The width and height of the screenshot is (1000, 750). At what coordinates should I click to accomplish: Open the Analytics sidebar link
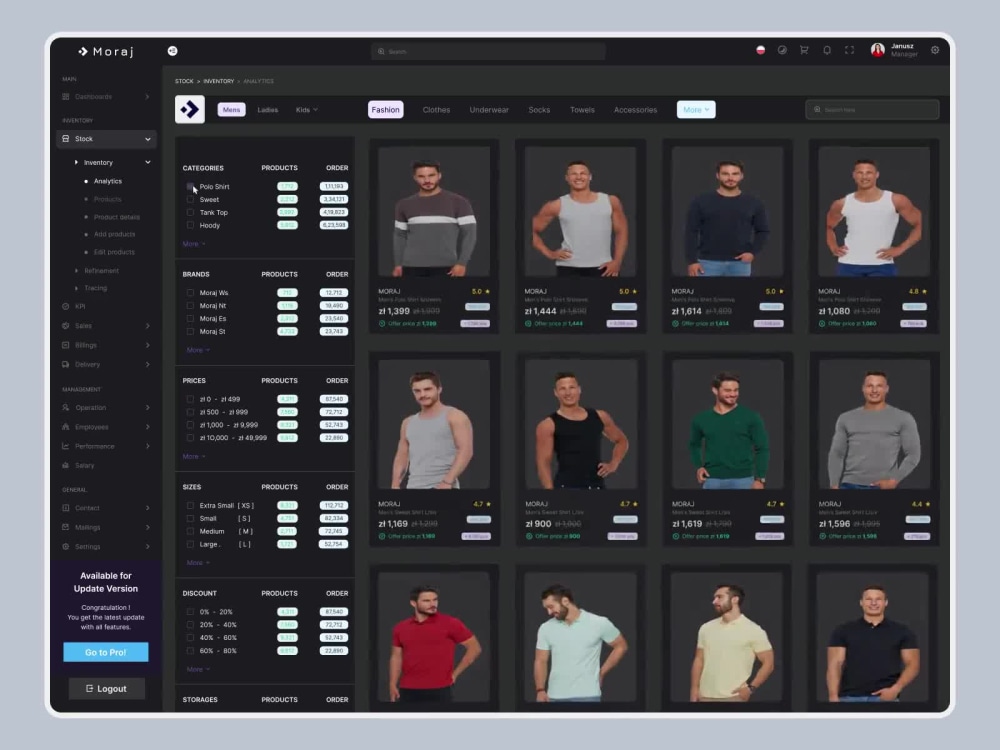tap(108, 181)
